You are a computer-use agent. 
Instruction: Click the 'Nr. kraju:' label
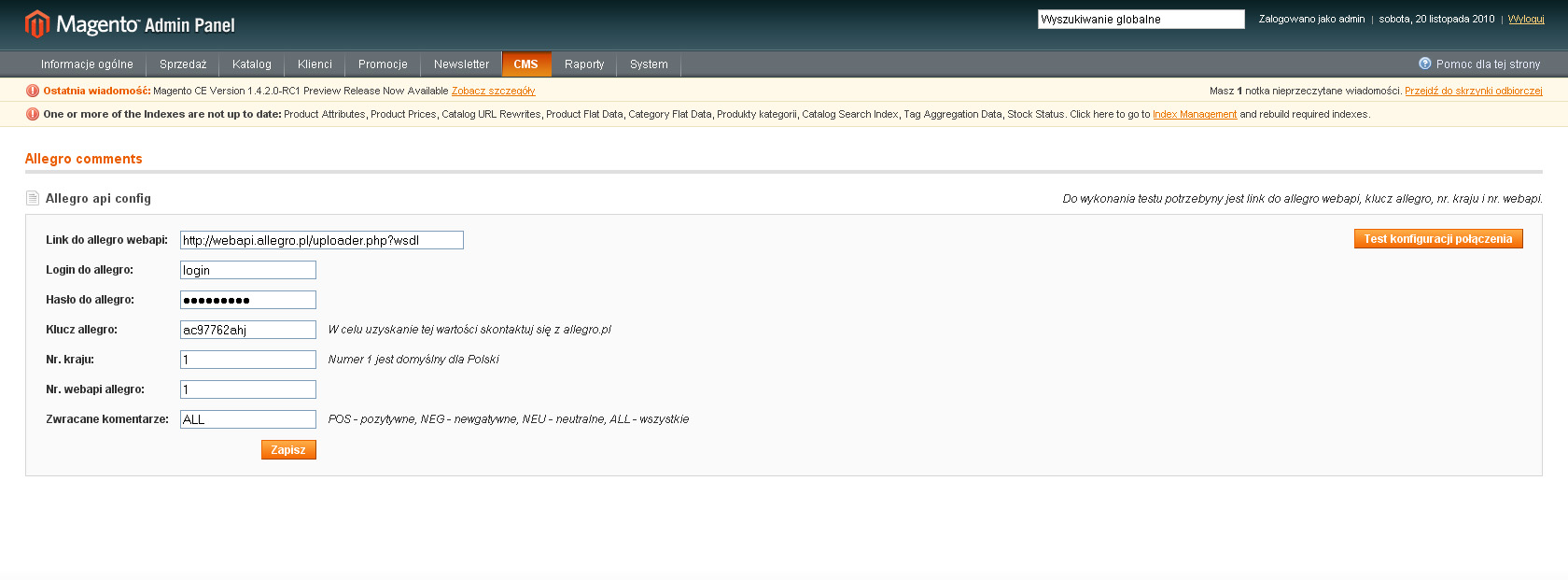pyautogui.click(x=70, y=360)
